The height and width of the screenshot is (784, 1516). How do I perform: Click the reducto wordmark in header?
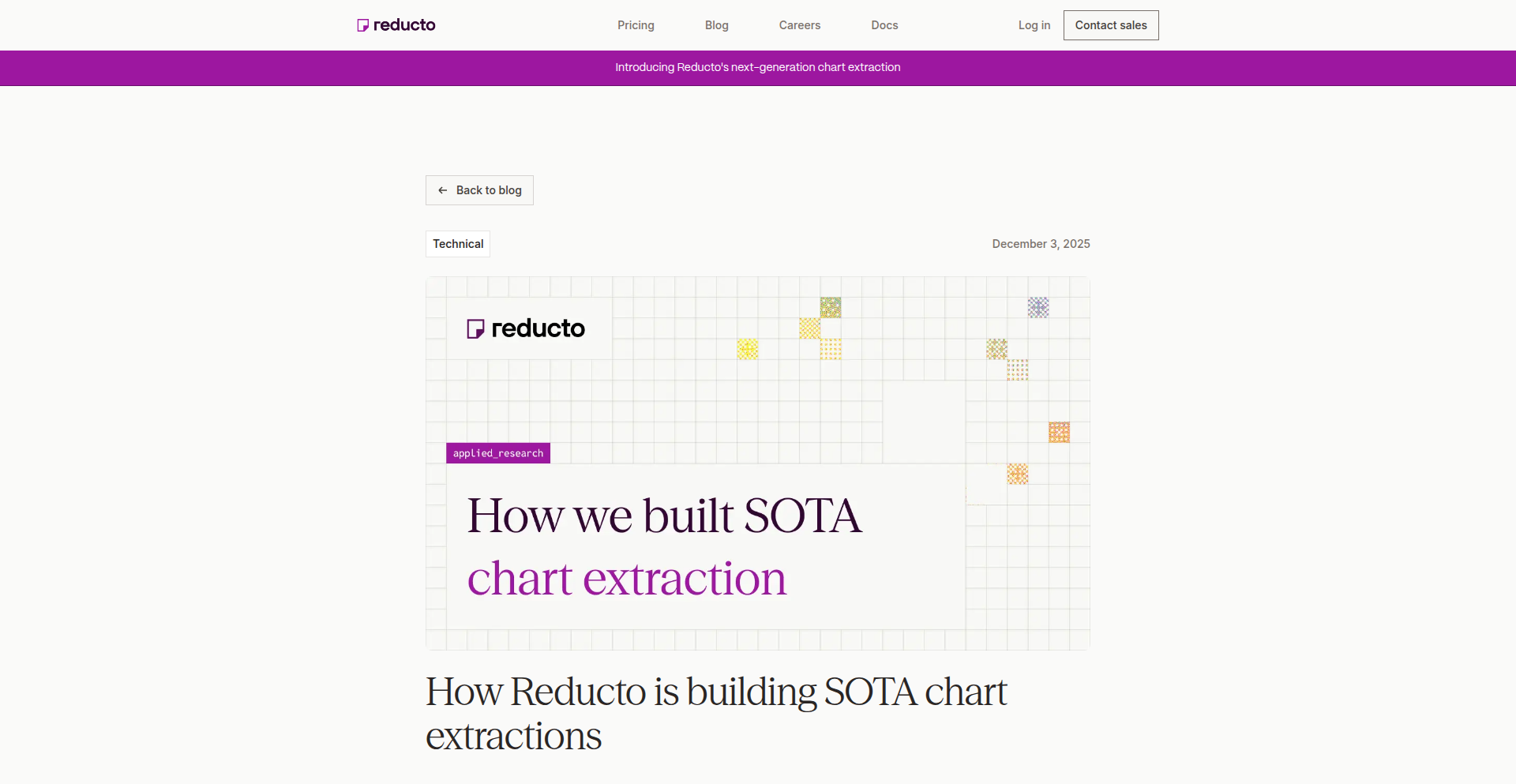(x=404, y=25)
